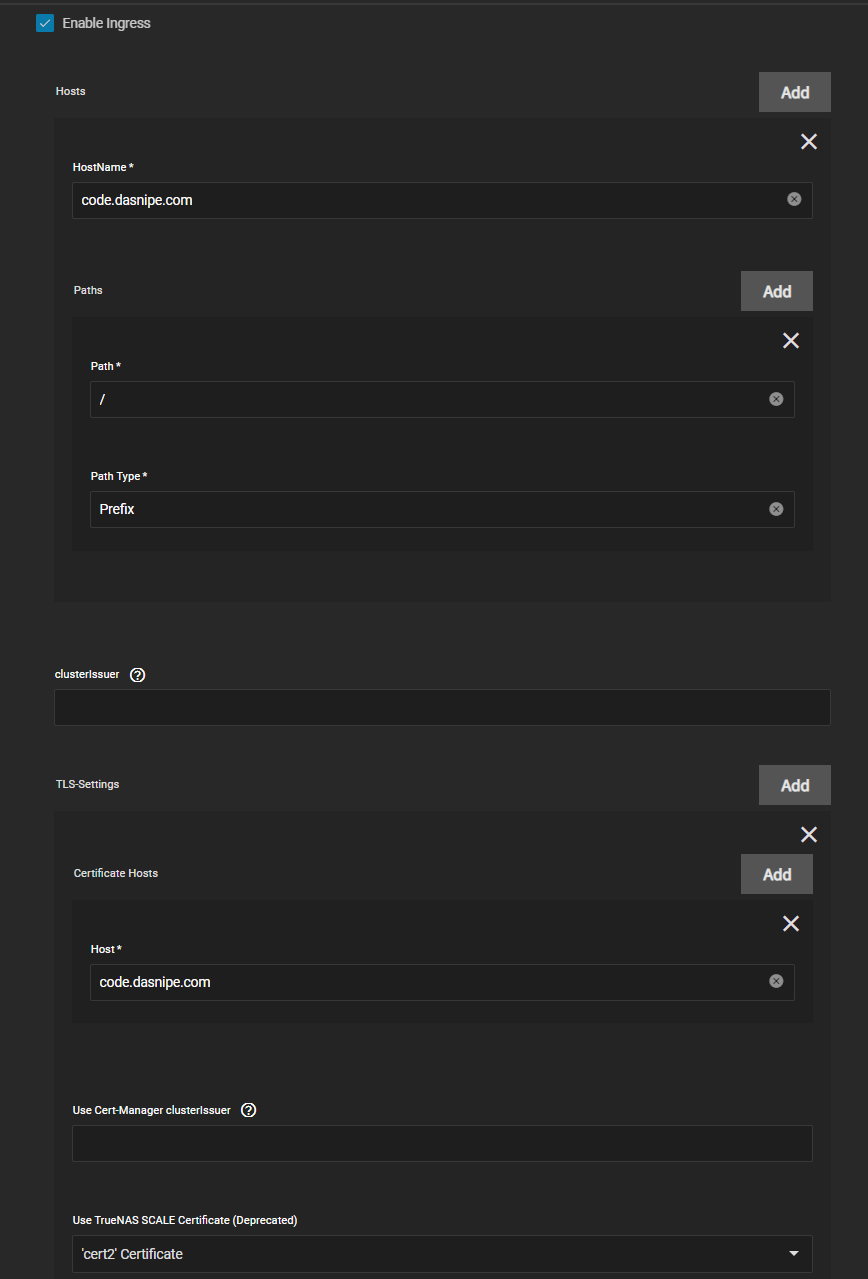The height and width of the screenshot is (1279, 868).
Task: Remove the TLS-Settings entry with X
Action: tap(808, 835)
